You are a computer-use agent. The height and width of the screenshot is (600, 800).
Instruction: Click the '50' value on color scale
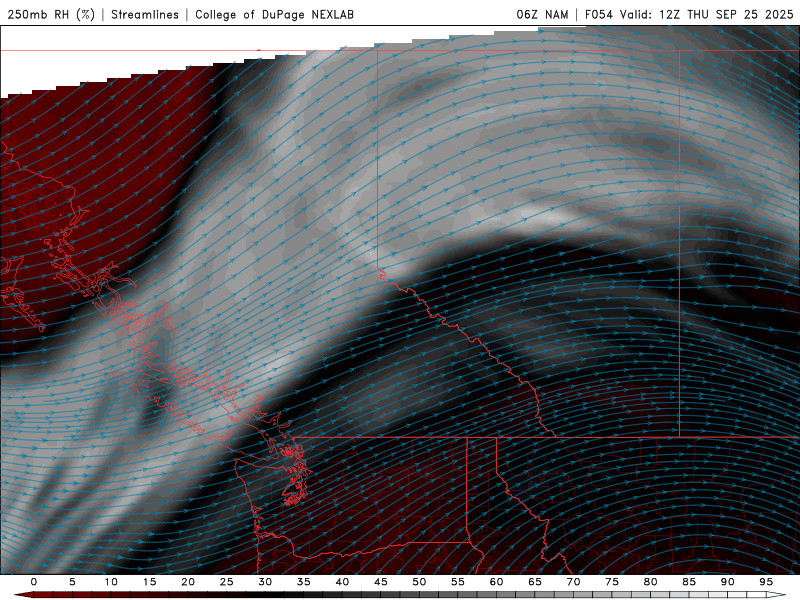pos(419,582)
